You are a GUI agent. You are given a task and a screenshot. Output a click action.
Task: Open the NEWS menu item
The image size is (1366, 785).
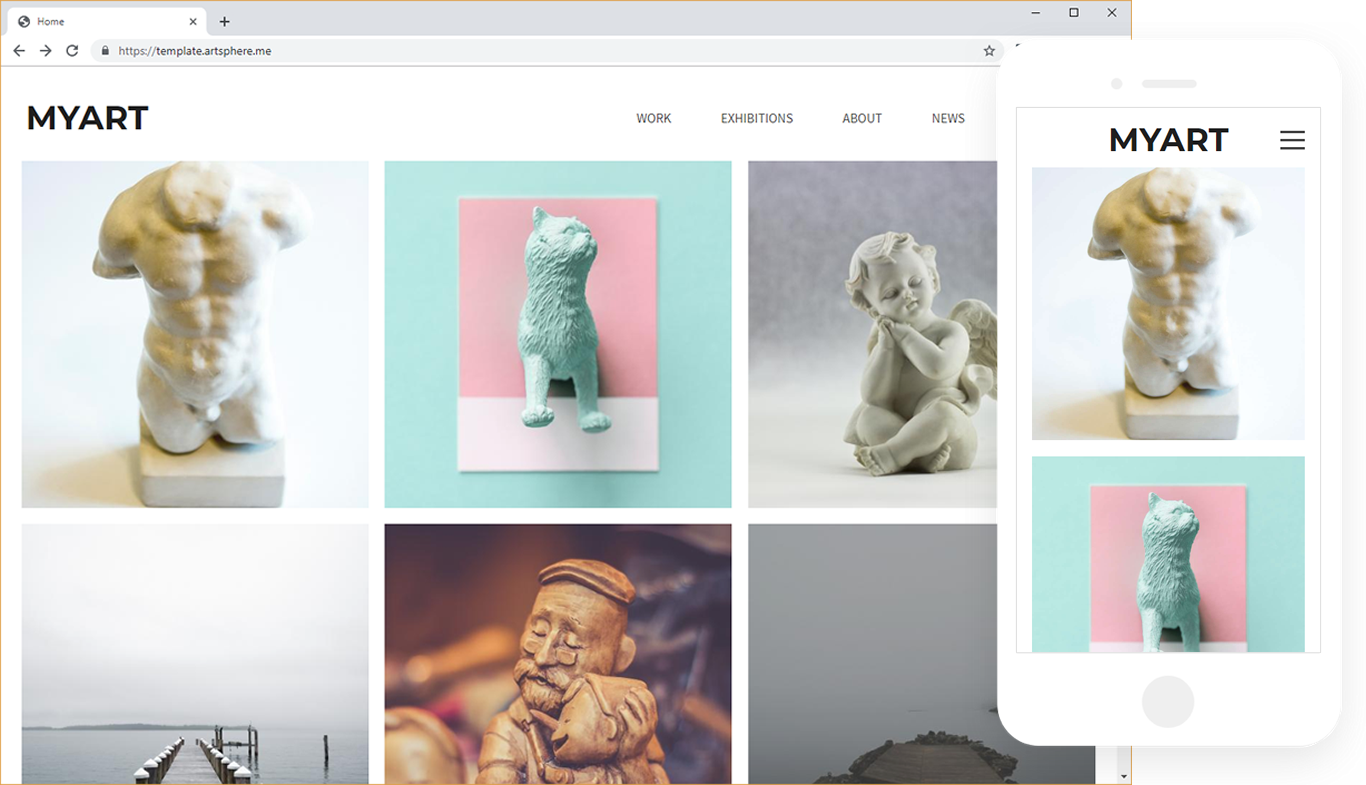[x=948, y=118]
